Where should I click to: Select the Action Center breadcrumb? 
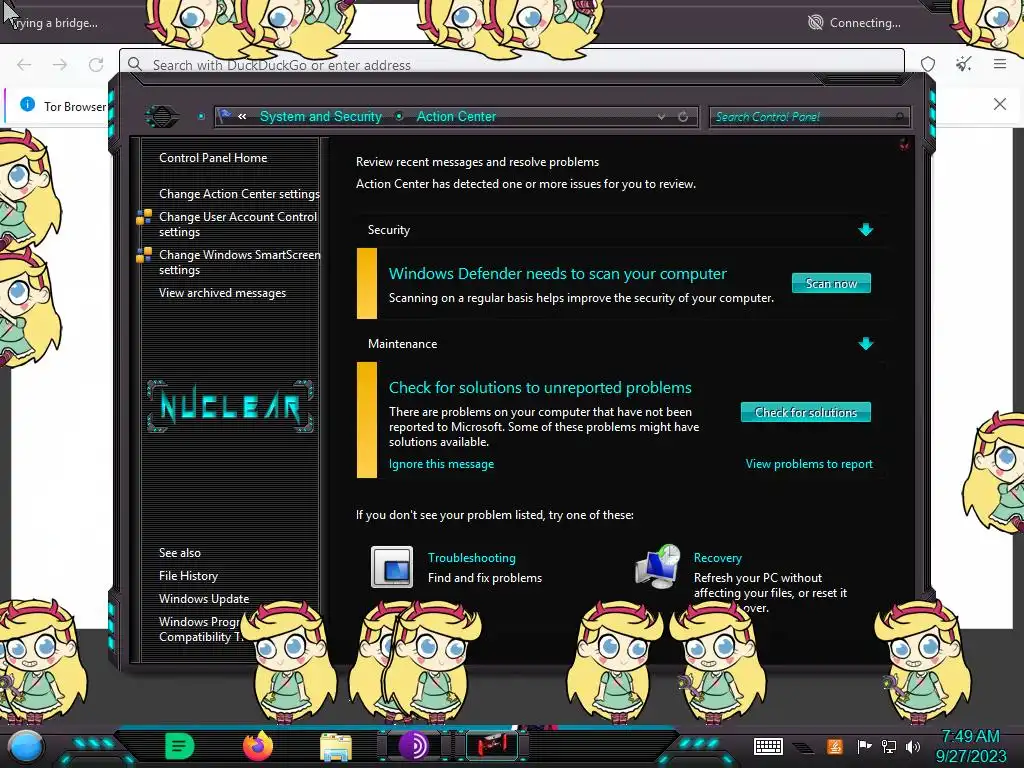click(x=456, y=116)
